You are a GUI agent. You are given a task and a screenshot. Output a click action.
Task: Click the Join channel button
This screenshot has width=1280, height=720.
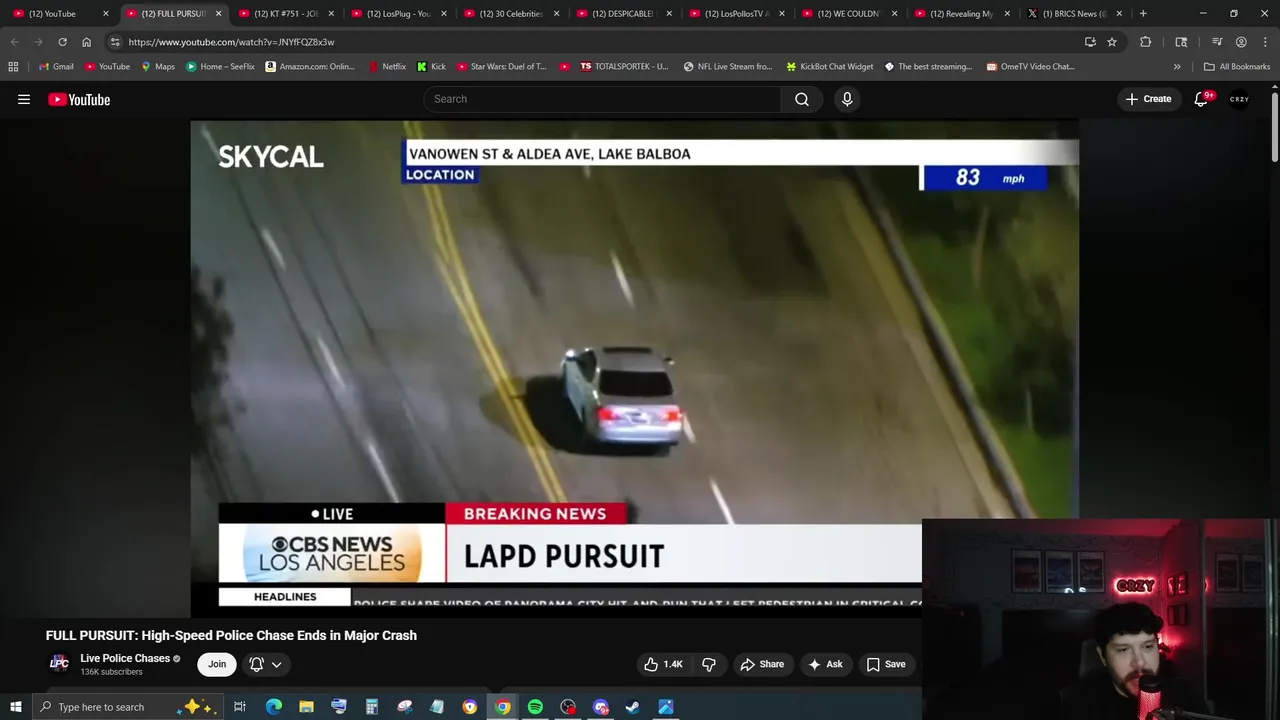click(217, 664)
